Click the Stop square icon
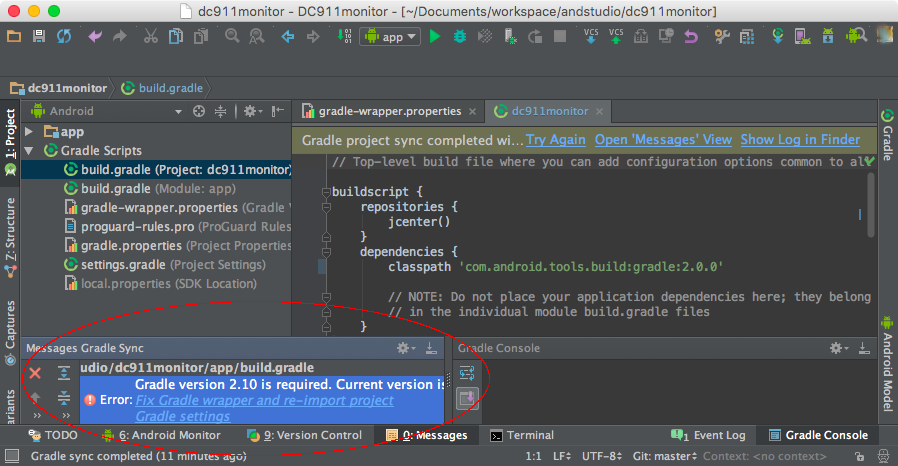This screenshot has height=466, width=898. tap(560, 37)
